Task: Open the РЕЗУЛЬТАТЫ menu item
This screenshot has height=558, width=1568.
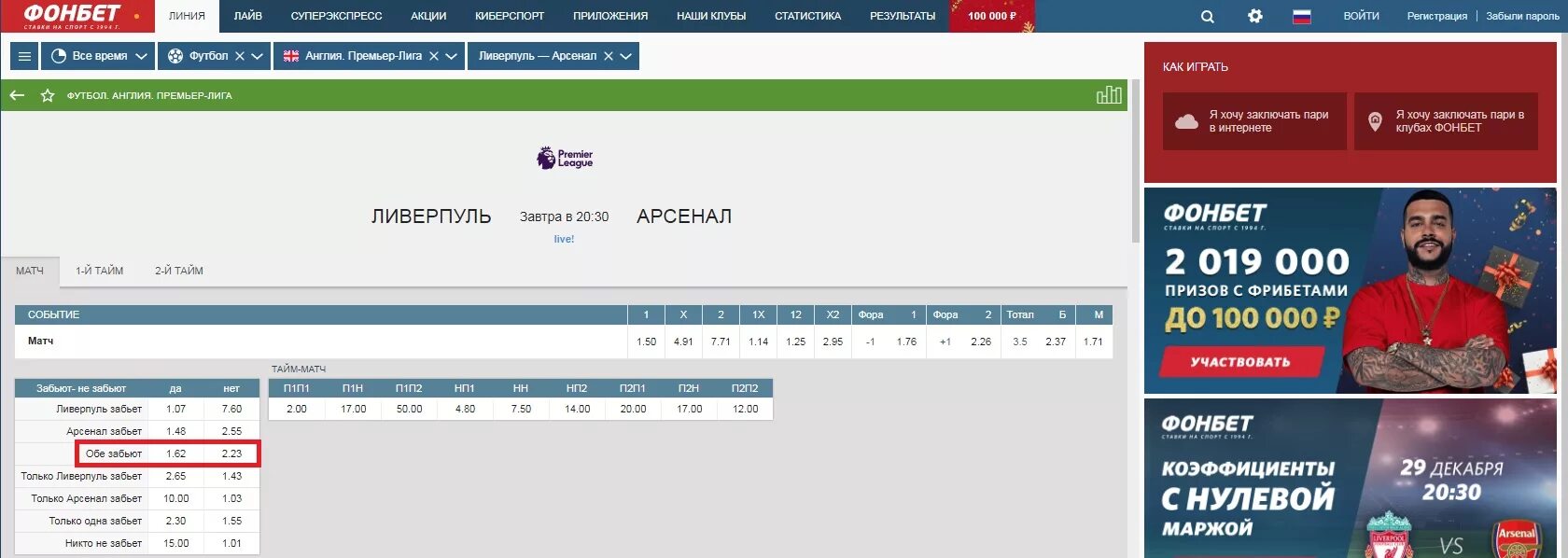Action: point(903,16)
